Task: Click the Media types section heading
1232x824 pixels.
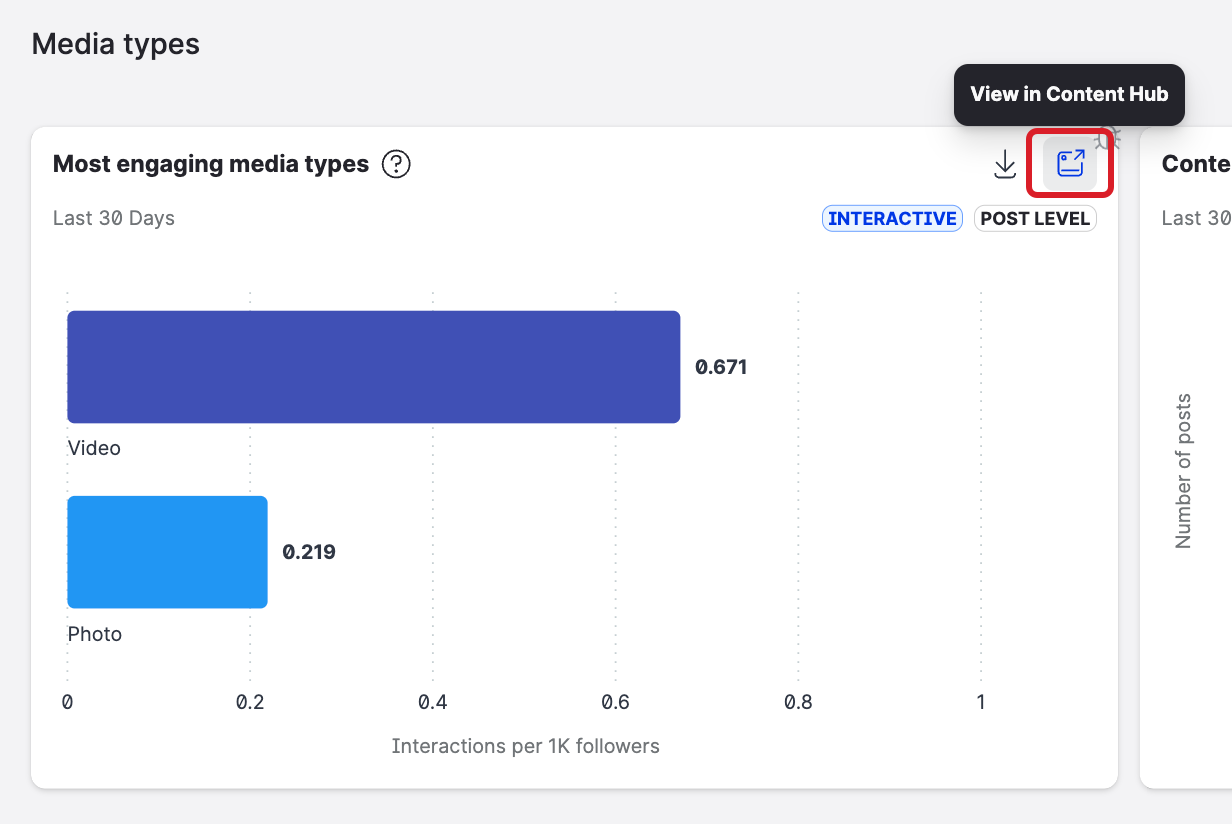Action: pyautogui.click(x=116, y=44)
